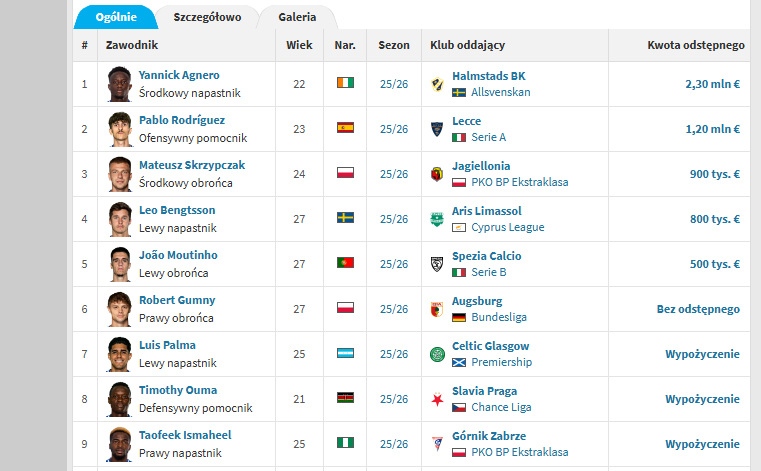Viewport: 761px width, 471px height.
Task: Open the Galeria tab
Action: [297, 17]
